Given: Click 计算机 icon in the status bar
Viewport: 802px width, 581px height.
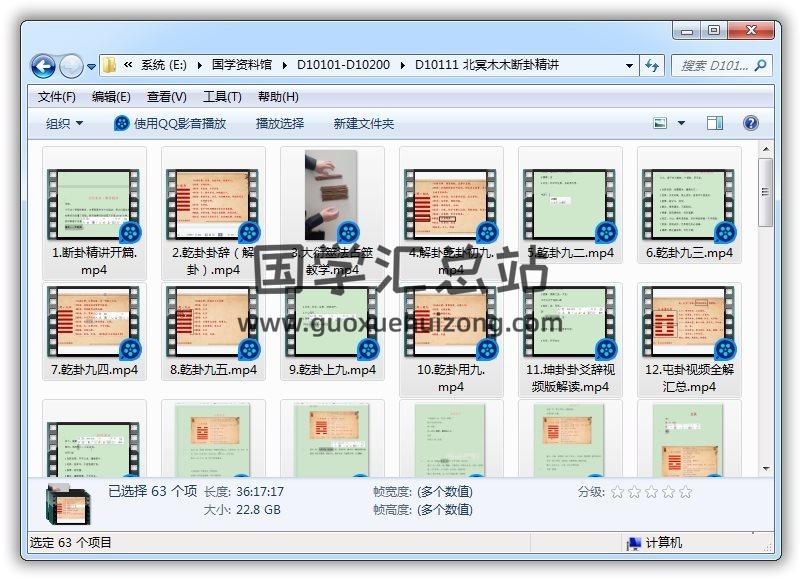Looking at the screenshot, I should tap(634, 543).
